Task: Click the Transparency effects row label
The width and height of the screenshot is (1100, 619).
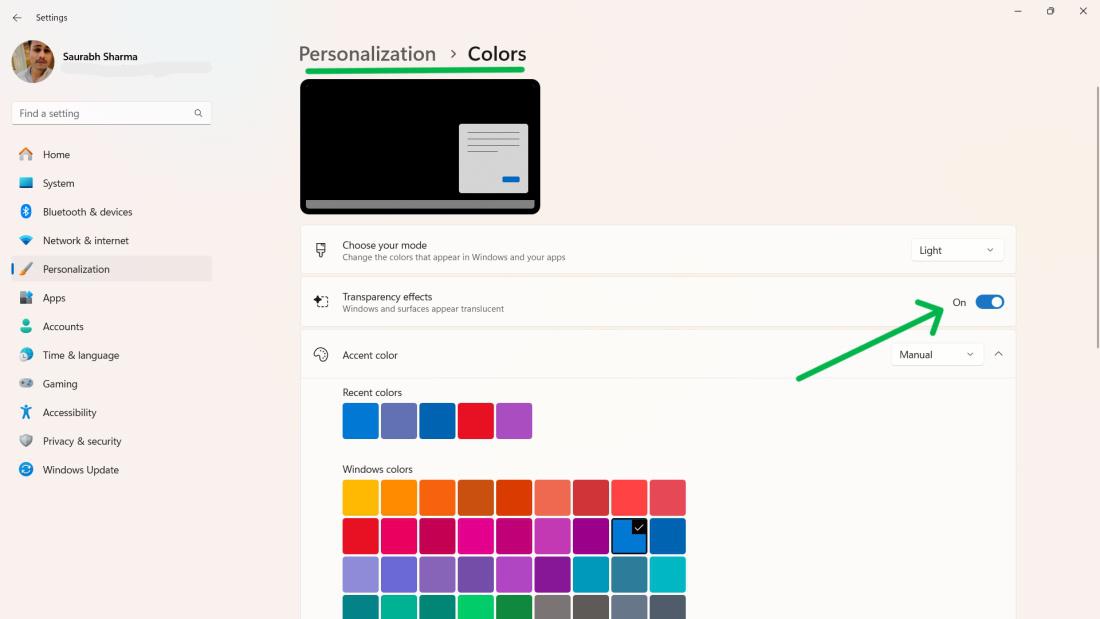Action: coord(387,297)
